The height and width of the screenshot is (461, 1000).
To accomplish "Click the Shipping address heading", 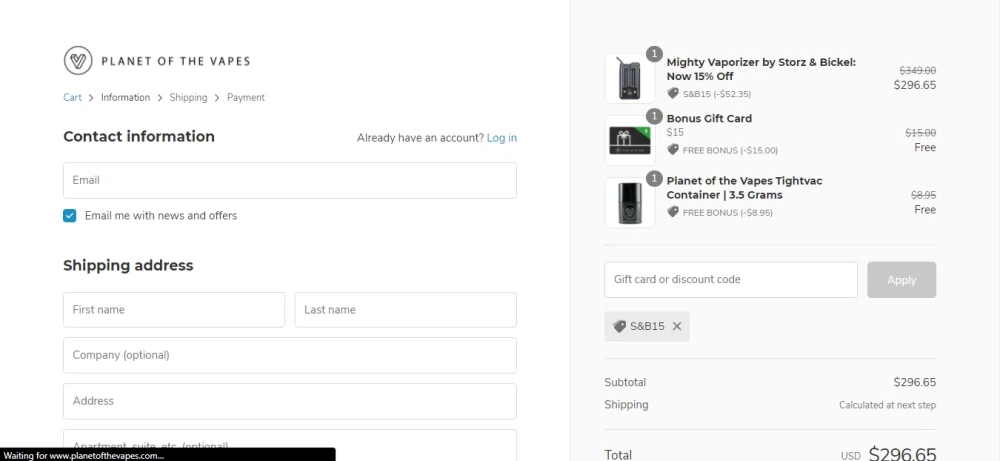I will (128, 265).
